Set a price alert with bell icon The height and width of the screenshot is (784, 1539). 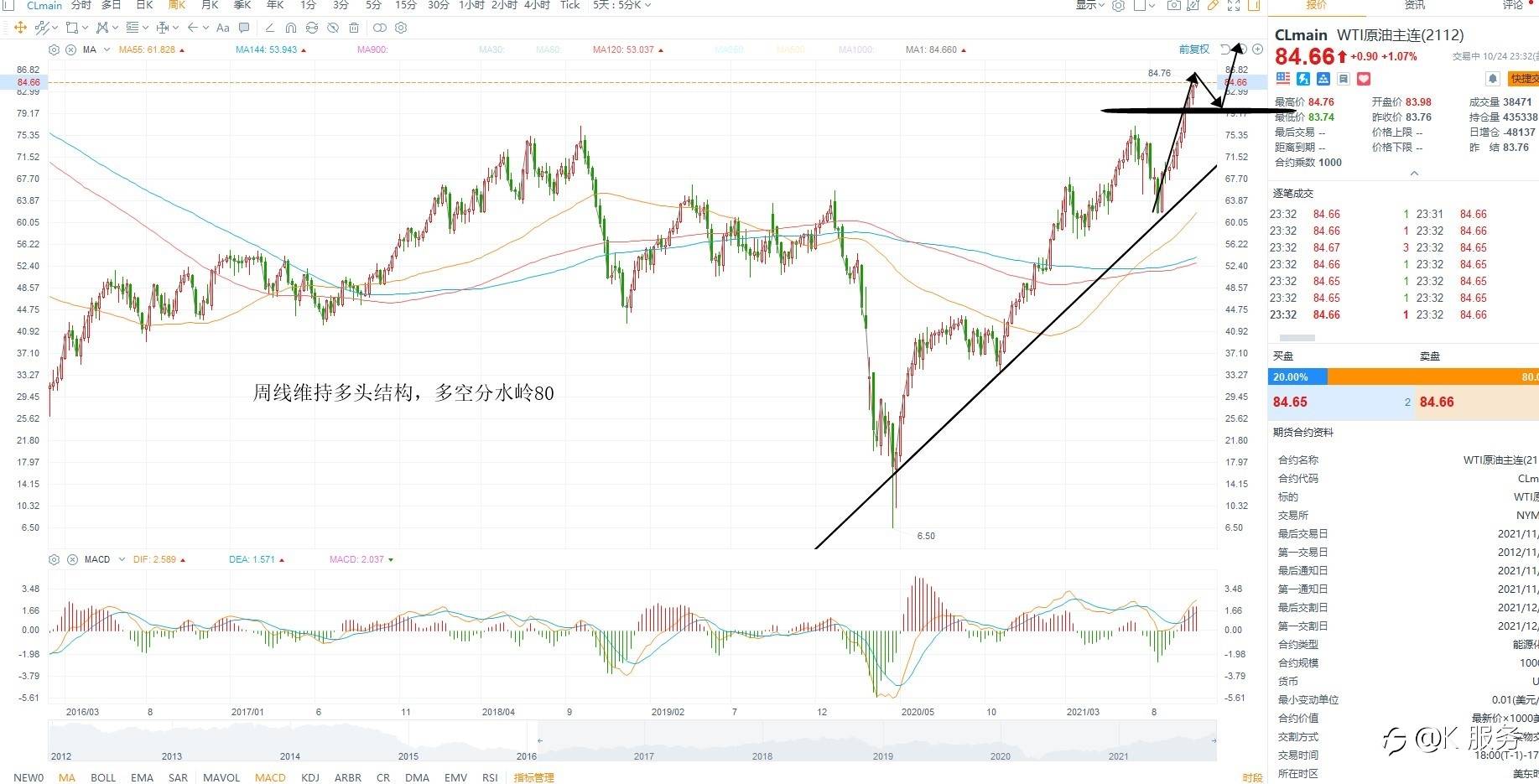tap(1492, 79)
